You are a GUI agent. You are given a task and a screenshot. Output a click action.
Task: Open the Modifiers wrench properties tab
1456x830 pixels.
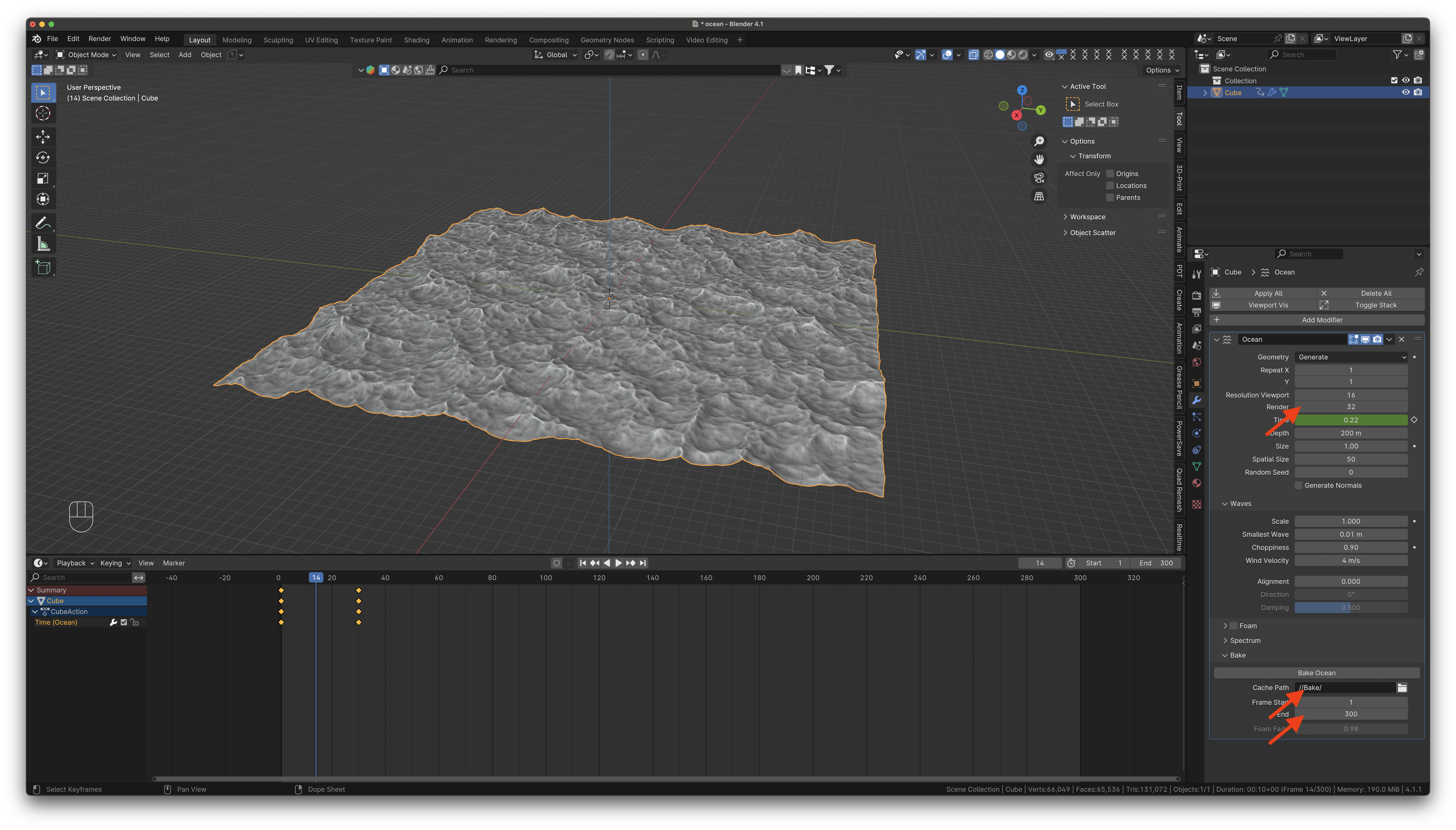(x=1197, y=400)
